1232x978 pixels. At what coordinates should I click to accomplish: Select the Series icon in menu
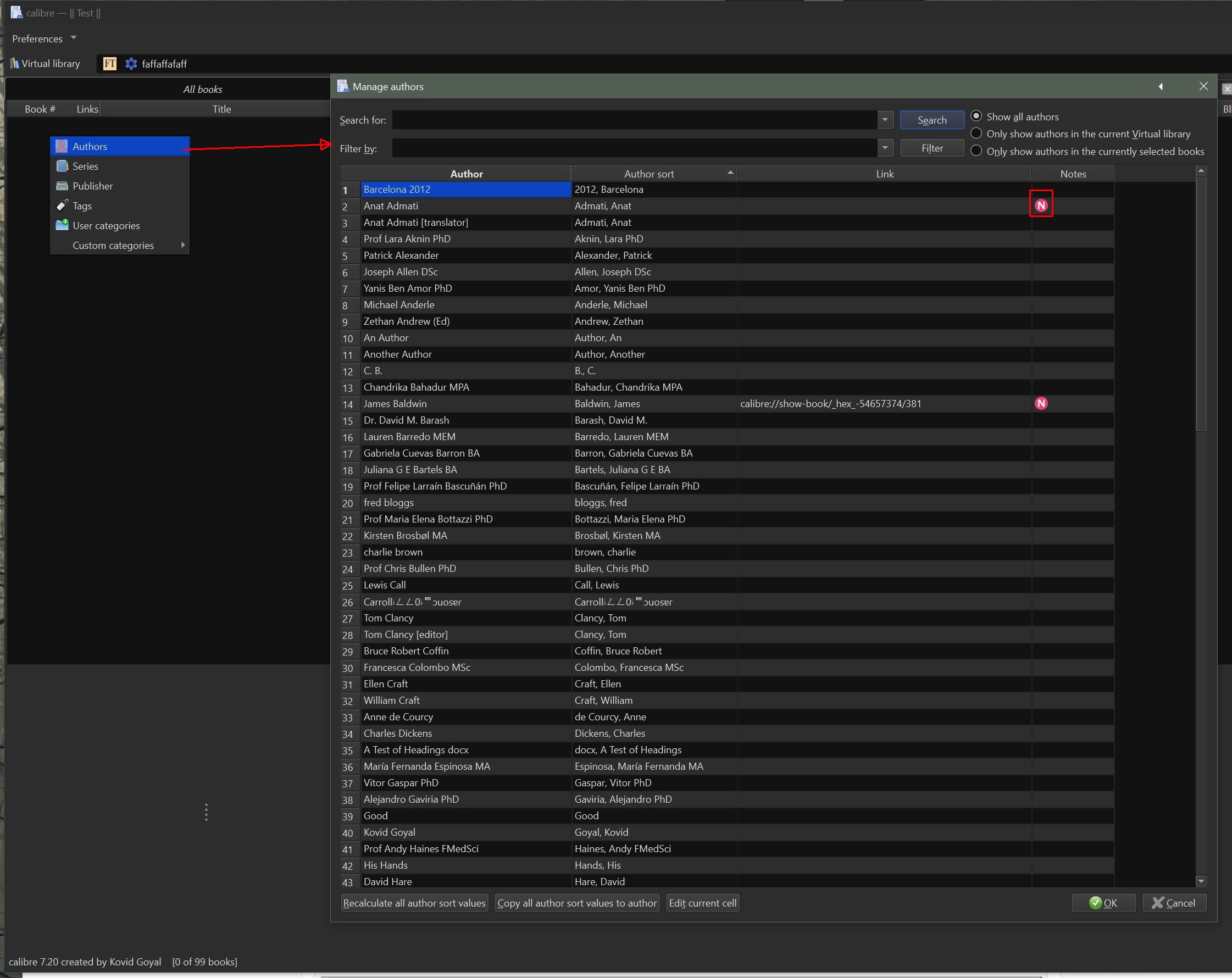tap(62, 166)
